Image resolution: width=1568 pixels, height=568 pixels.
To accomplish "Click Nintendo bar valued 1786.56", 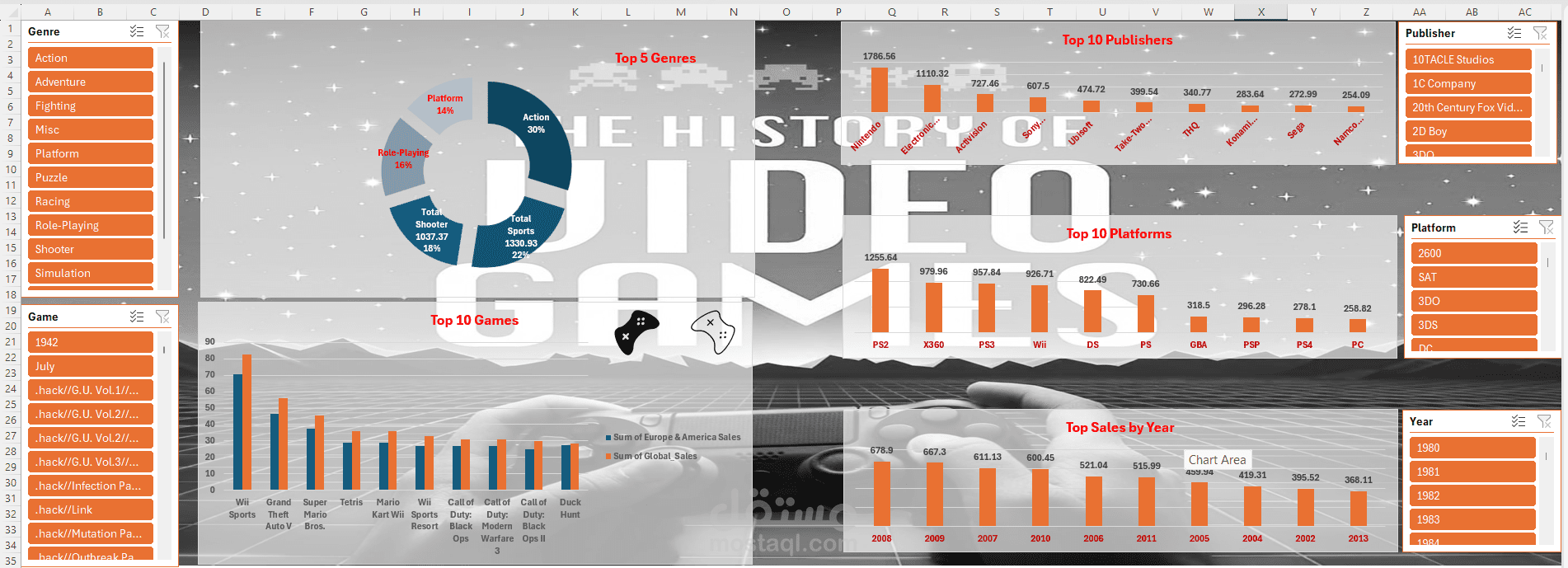I will (x=880, y=89).
